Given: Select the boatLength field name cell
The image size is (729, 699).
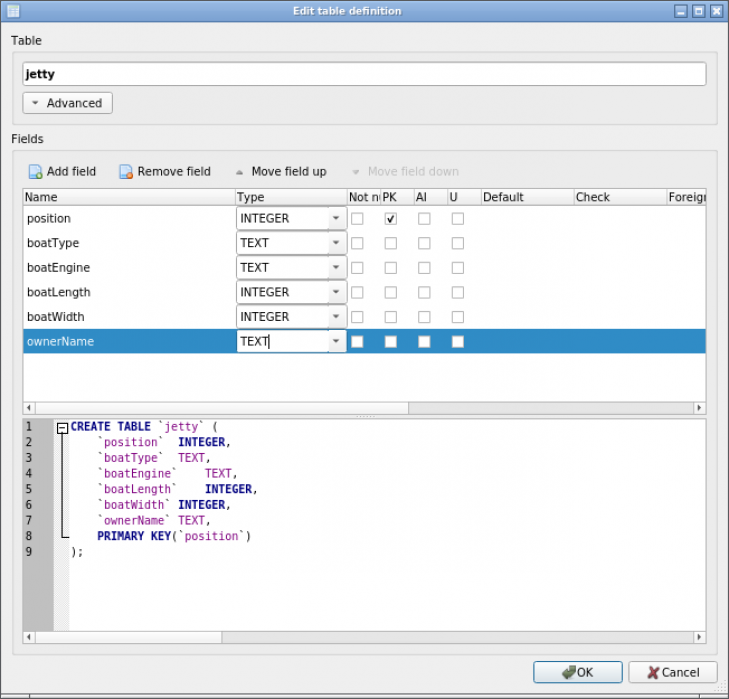Looking at the screenshot, I should (129, 293).
